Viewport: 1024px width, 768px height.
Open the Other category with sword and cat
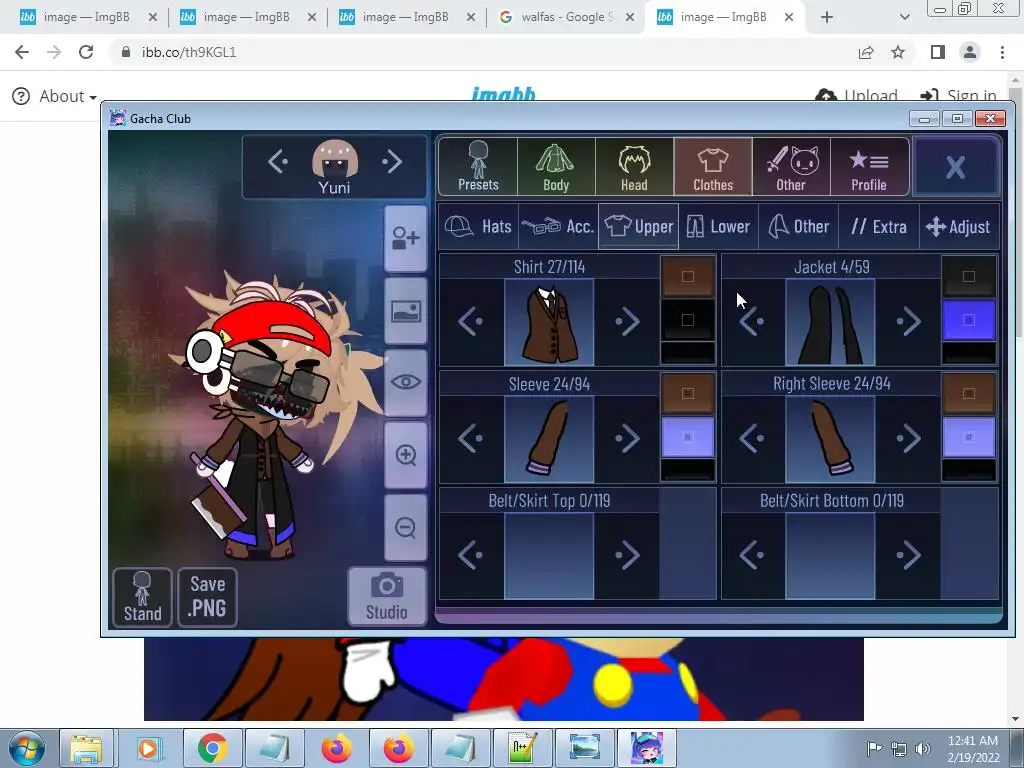click(791, 167)
